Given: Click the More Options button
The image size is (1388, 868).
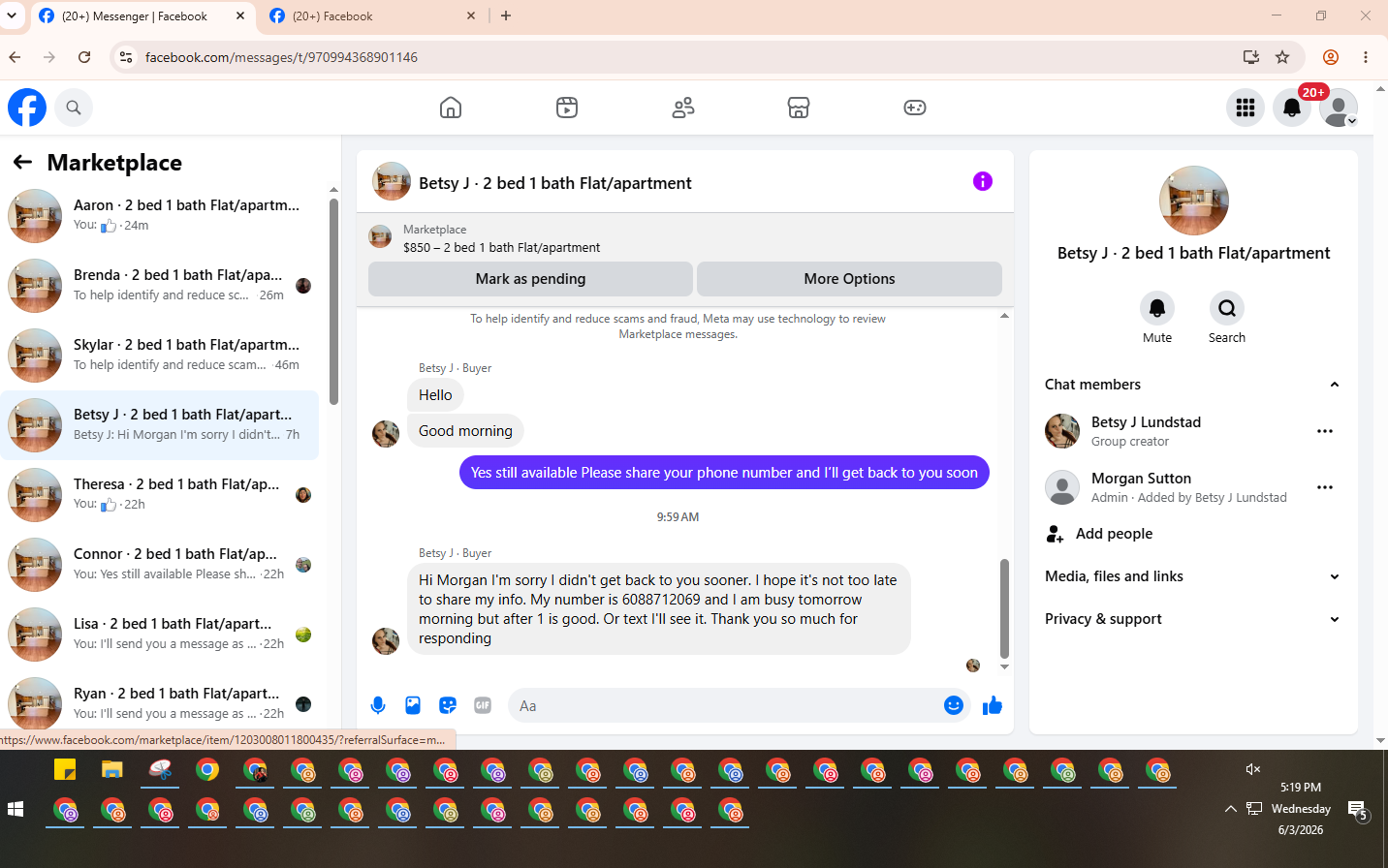Looking at the screenshot, I should (849, 279).
